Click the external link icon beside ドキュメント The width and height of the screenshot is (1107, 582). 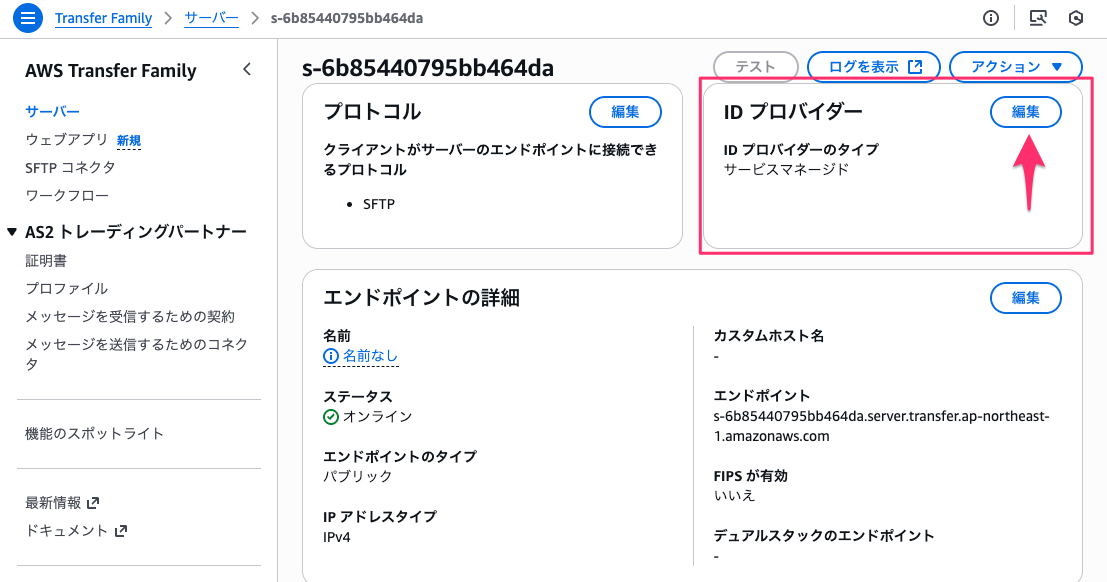(x=121, y=531)
